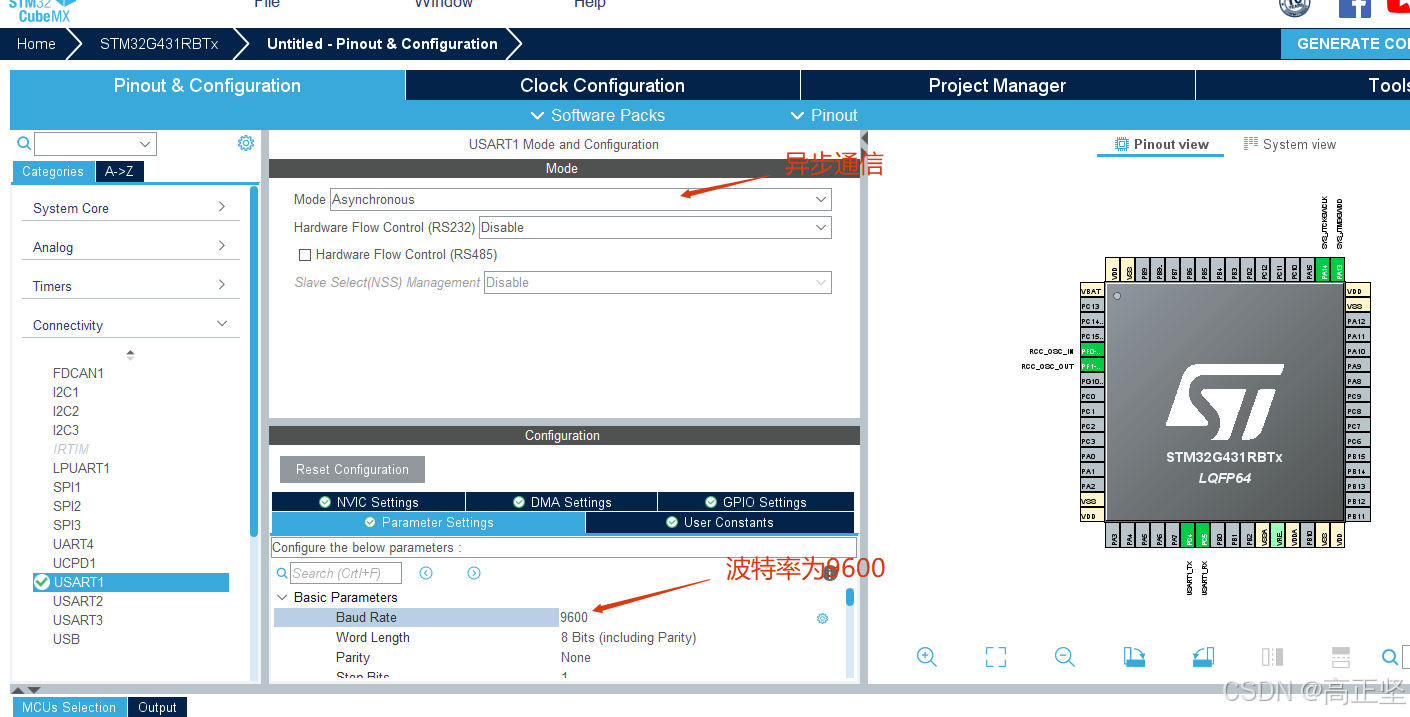The width and height of the screenshot is (1410, 717).
Task: Select SPI1 peripheral
Action: click(x=67, y=487)
